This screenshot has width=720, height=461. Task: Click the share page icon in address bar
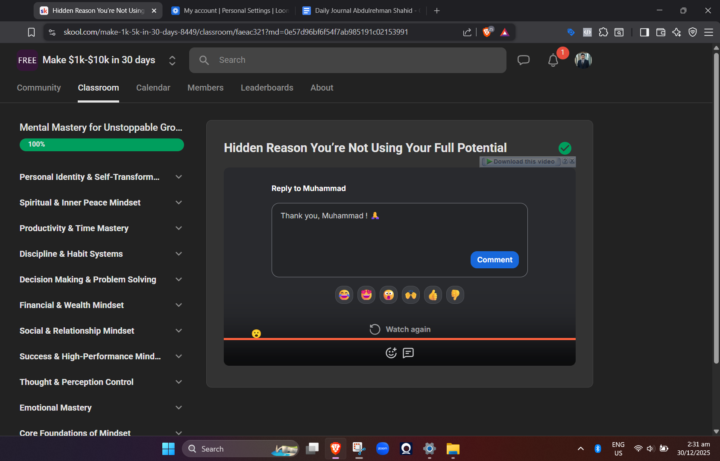click(467, 32)
